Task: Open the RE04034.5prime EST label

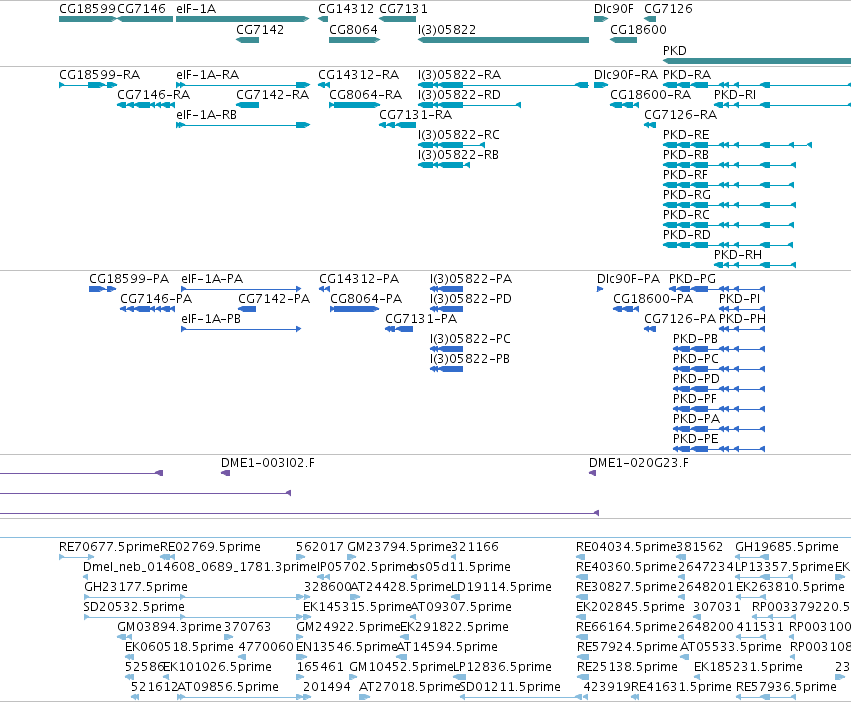Action: click(626, 547)
